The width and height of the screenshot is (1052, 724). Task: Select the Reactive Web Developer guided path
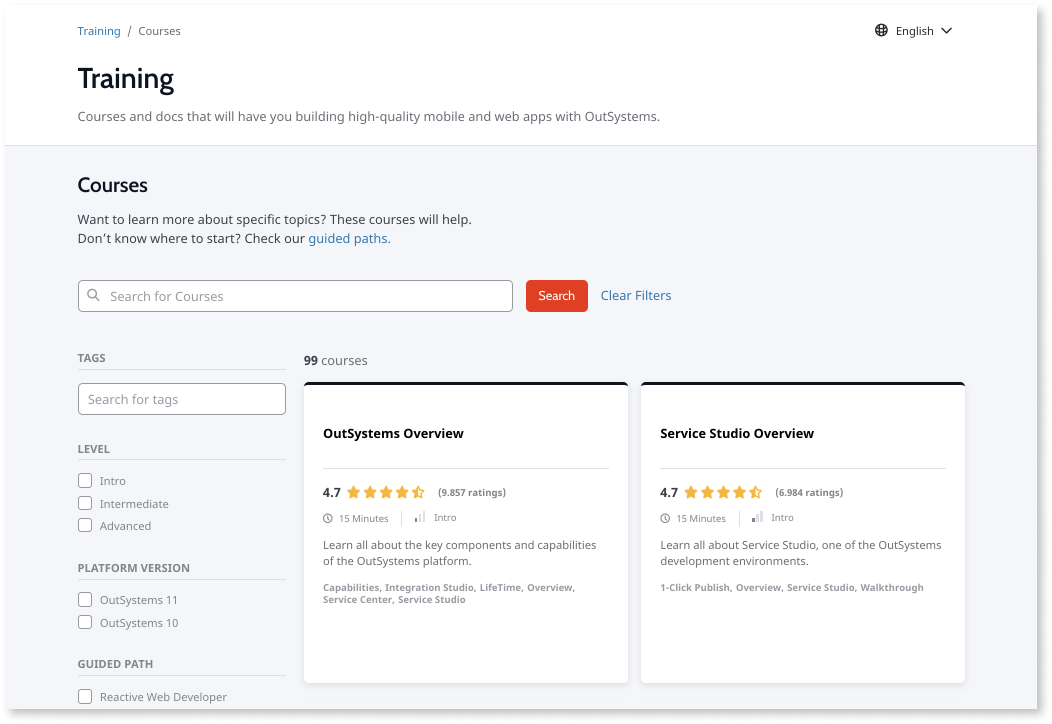pos(85,697)
